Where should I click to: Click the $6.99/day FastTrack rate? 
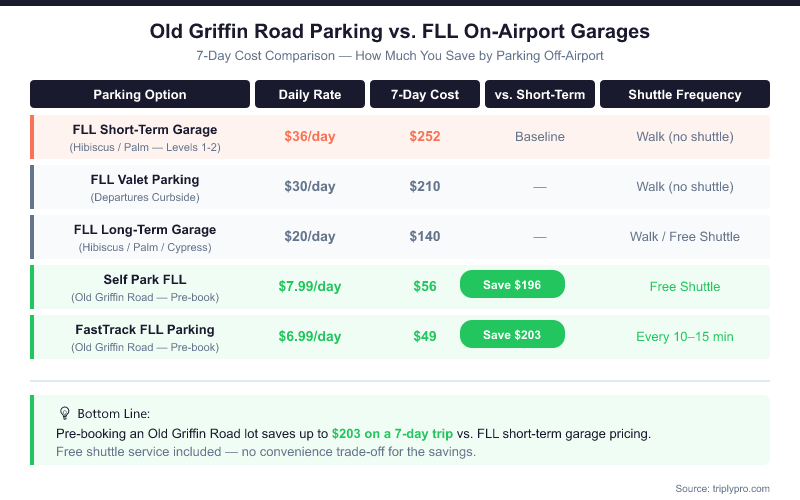[310, 337]
